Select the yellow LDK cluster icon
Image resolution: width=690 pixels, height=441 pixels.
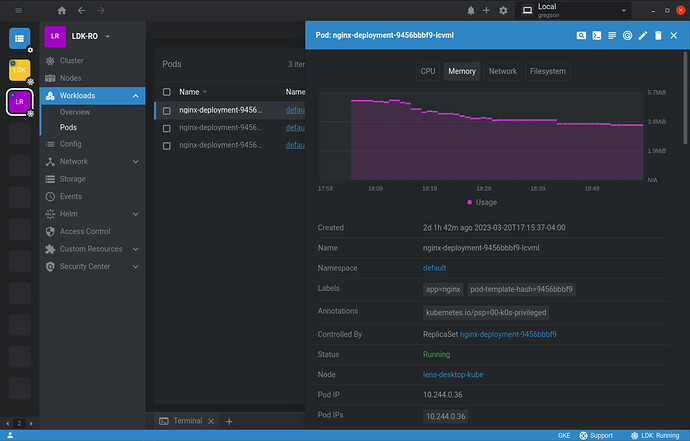click(20, 70)
